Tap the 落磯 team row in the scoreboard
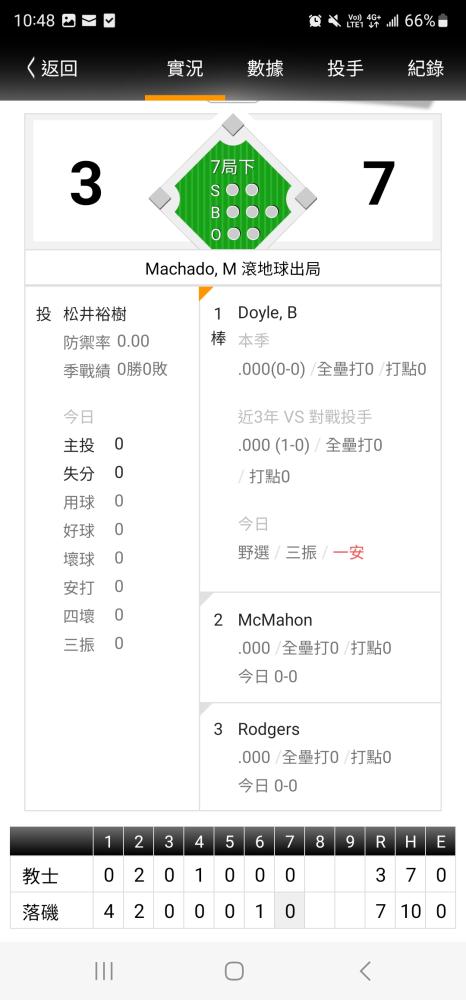 233,912
